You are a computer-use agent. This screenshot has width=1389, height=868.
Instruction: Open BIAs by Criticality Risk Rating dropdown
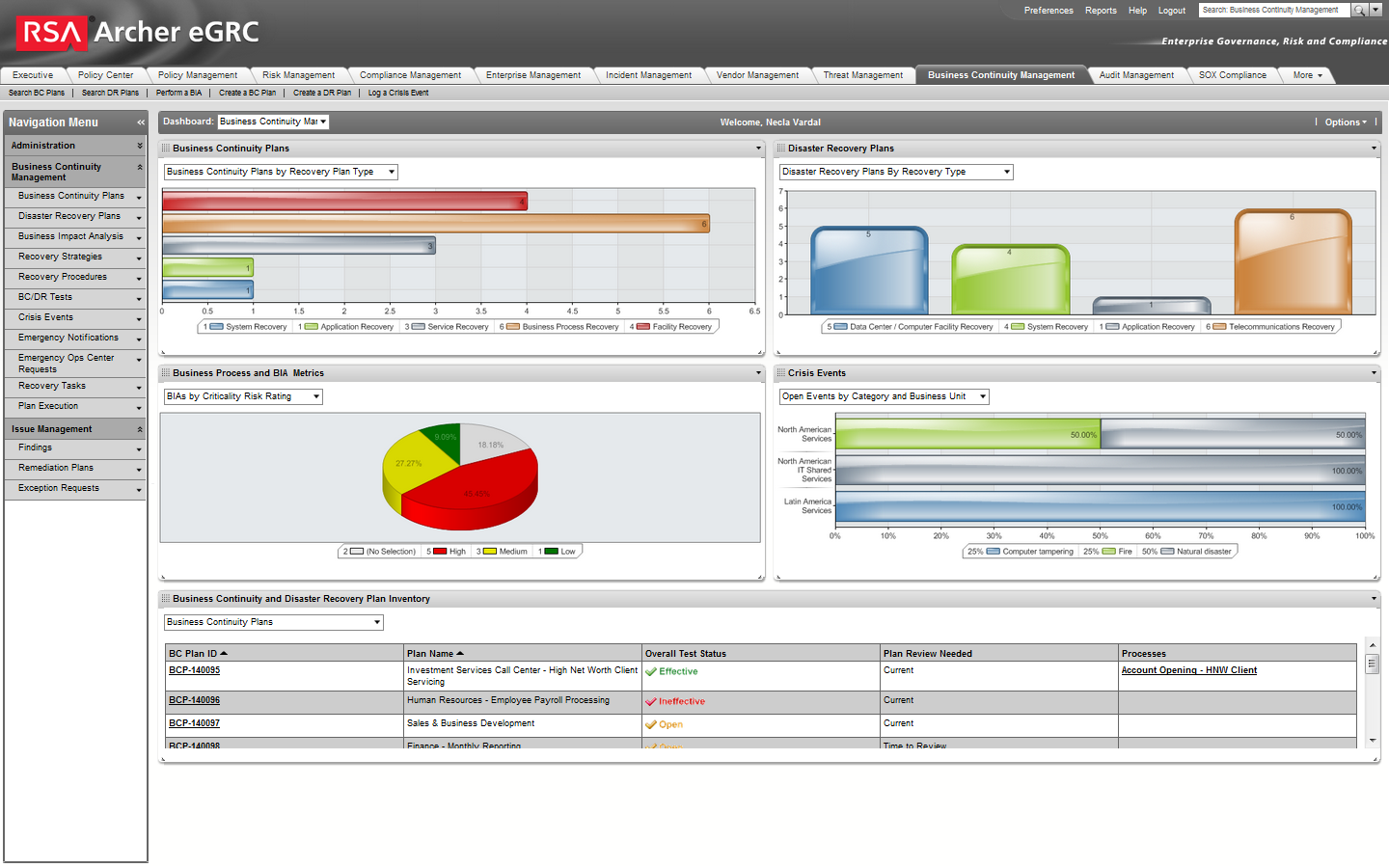243,396
